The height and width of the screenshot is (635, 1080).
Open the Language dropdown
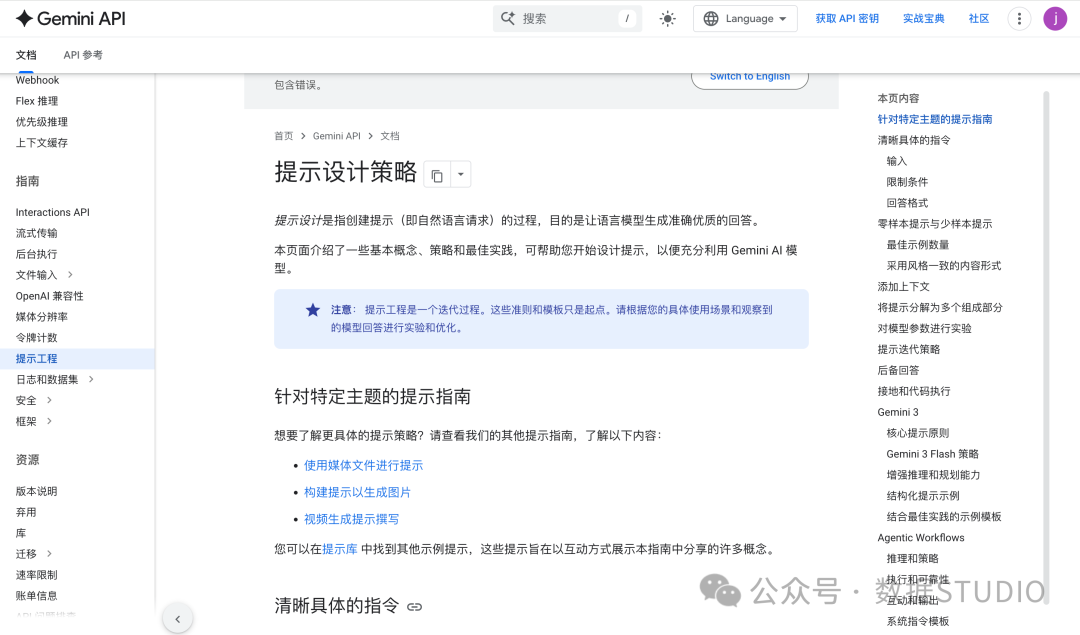pyautogui.click(x=745, y=19)
